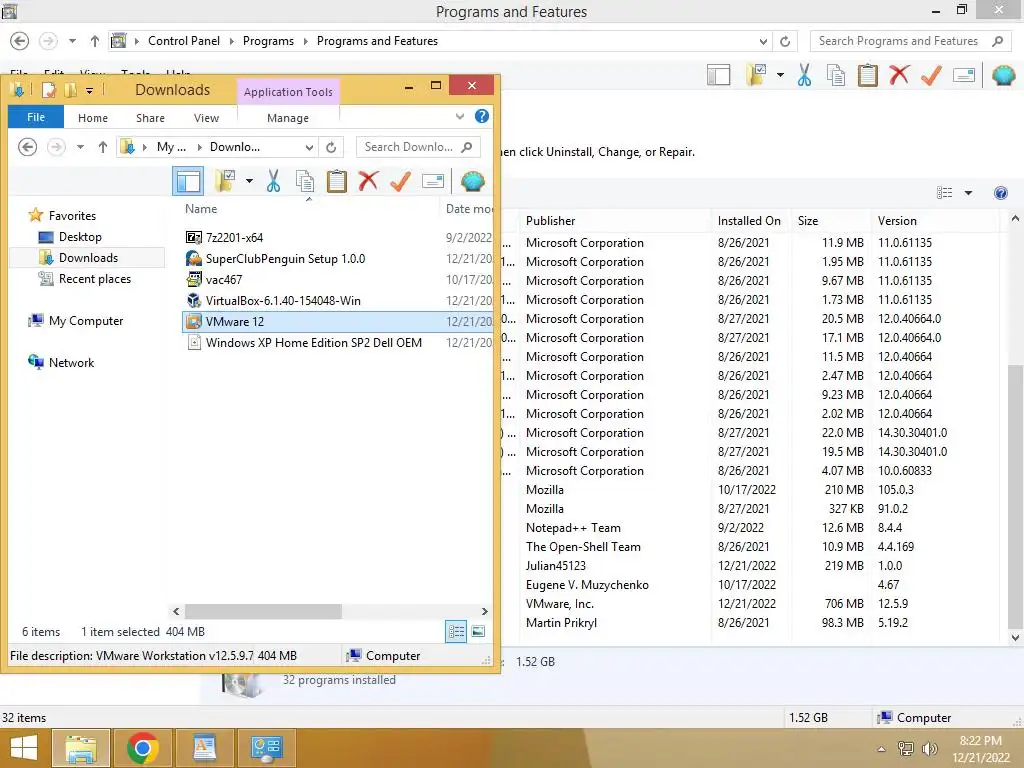Click the checkmark Properties icon in Programs and Features toolbar
This screenshot has height=768, width=1024.
(931, 75)
